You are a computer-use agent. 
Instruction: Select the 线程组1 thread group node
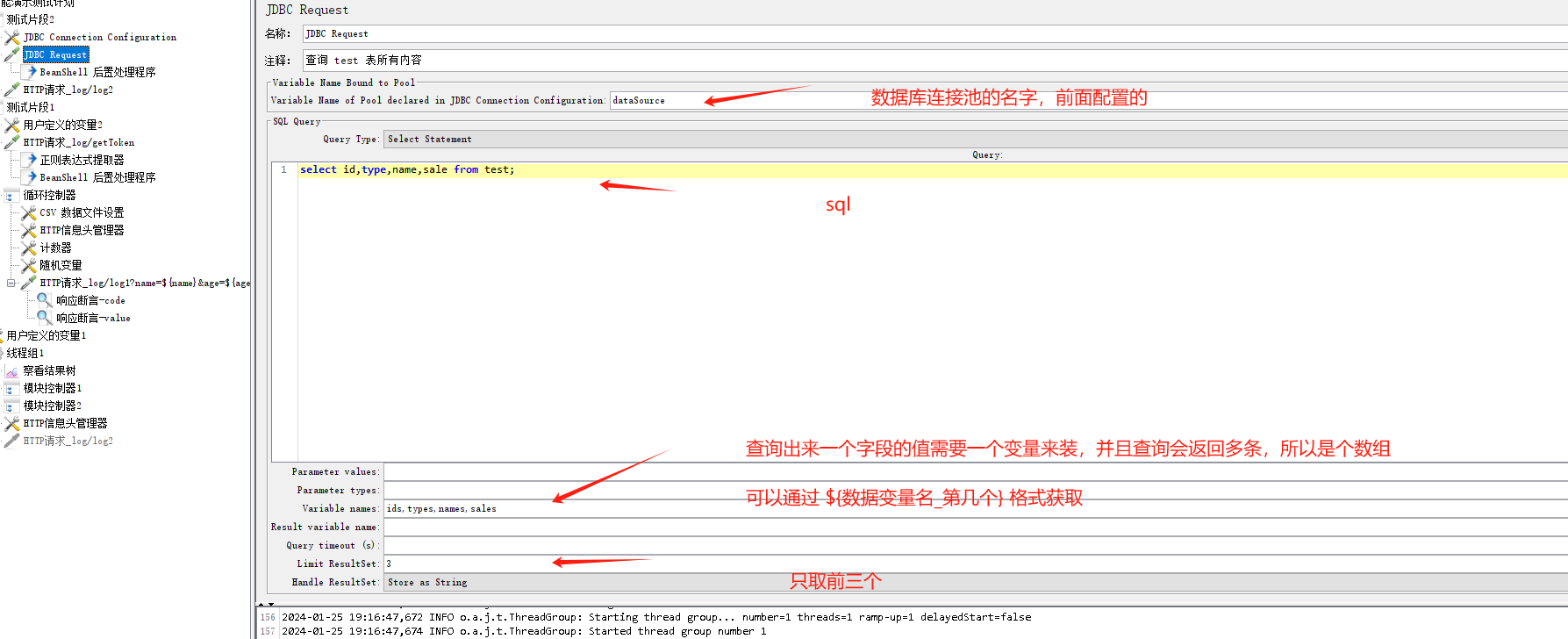[25, 353]
